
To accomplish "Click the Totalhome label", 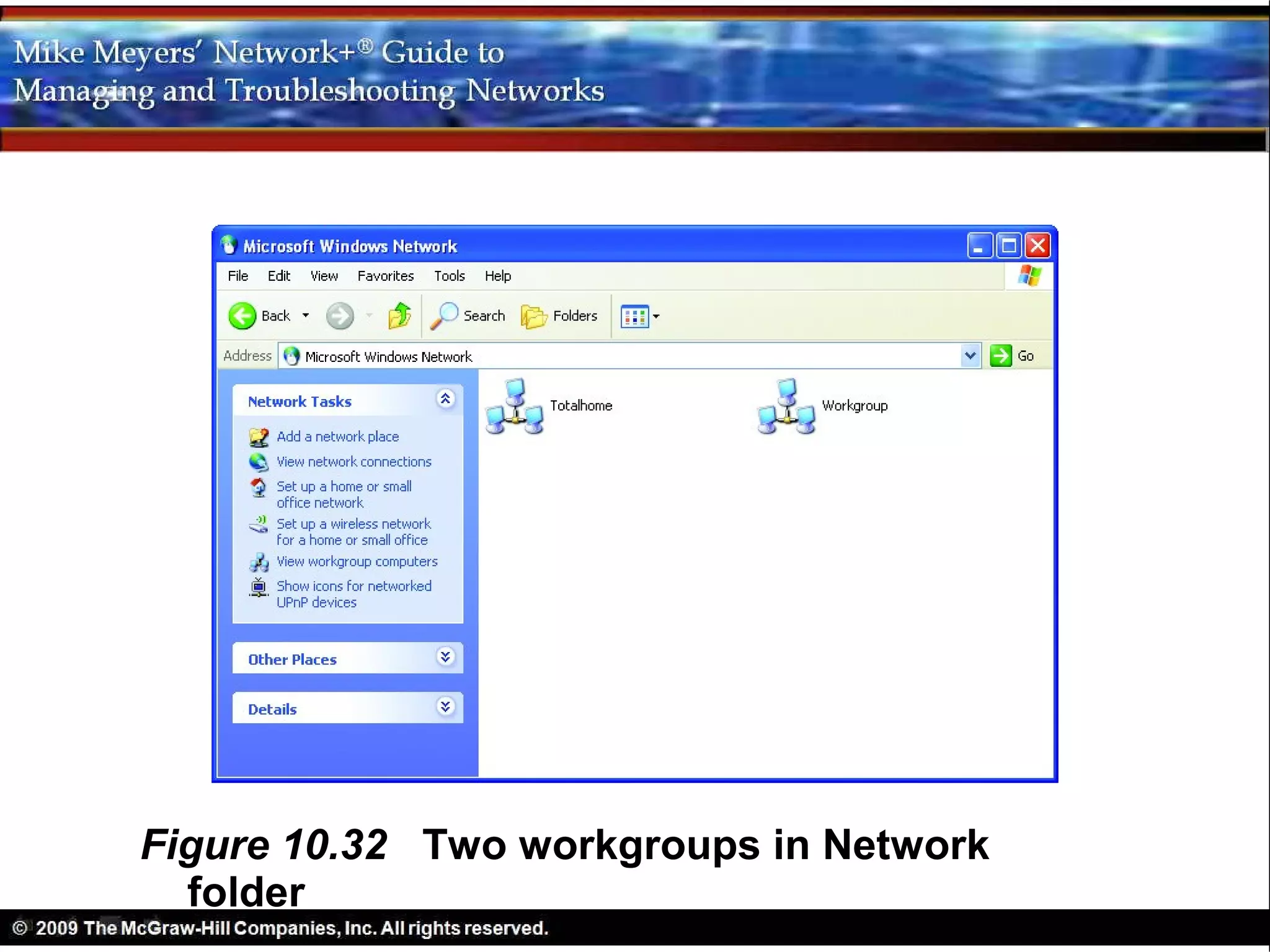I will point(581,405).
